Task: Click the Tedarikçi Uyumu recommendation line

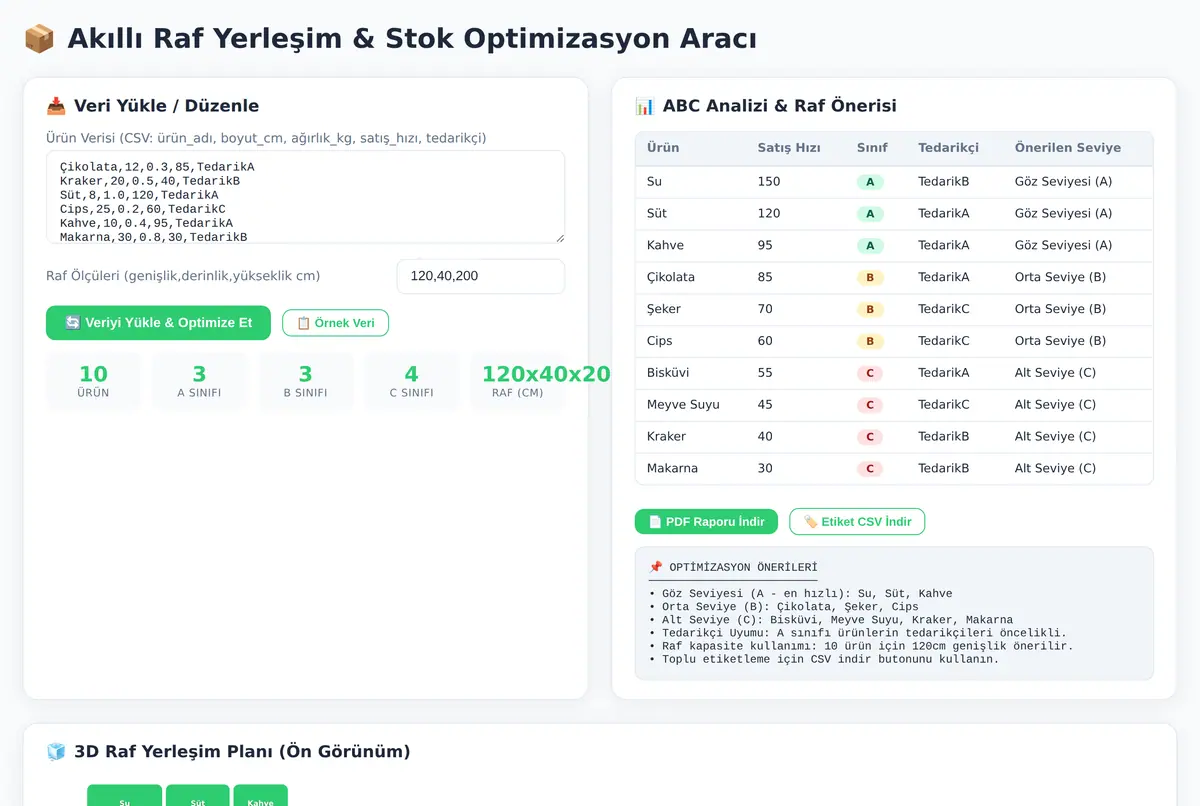Action: click(858, 633)
